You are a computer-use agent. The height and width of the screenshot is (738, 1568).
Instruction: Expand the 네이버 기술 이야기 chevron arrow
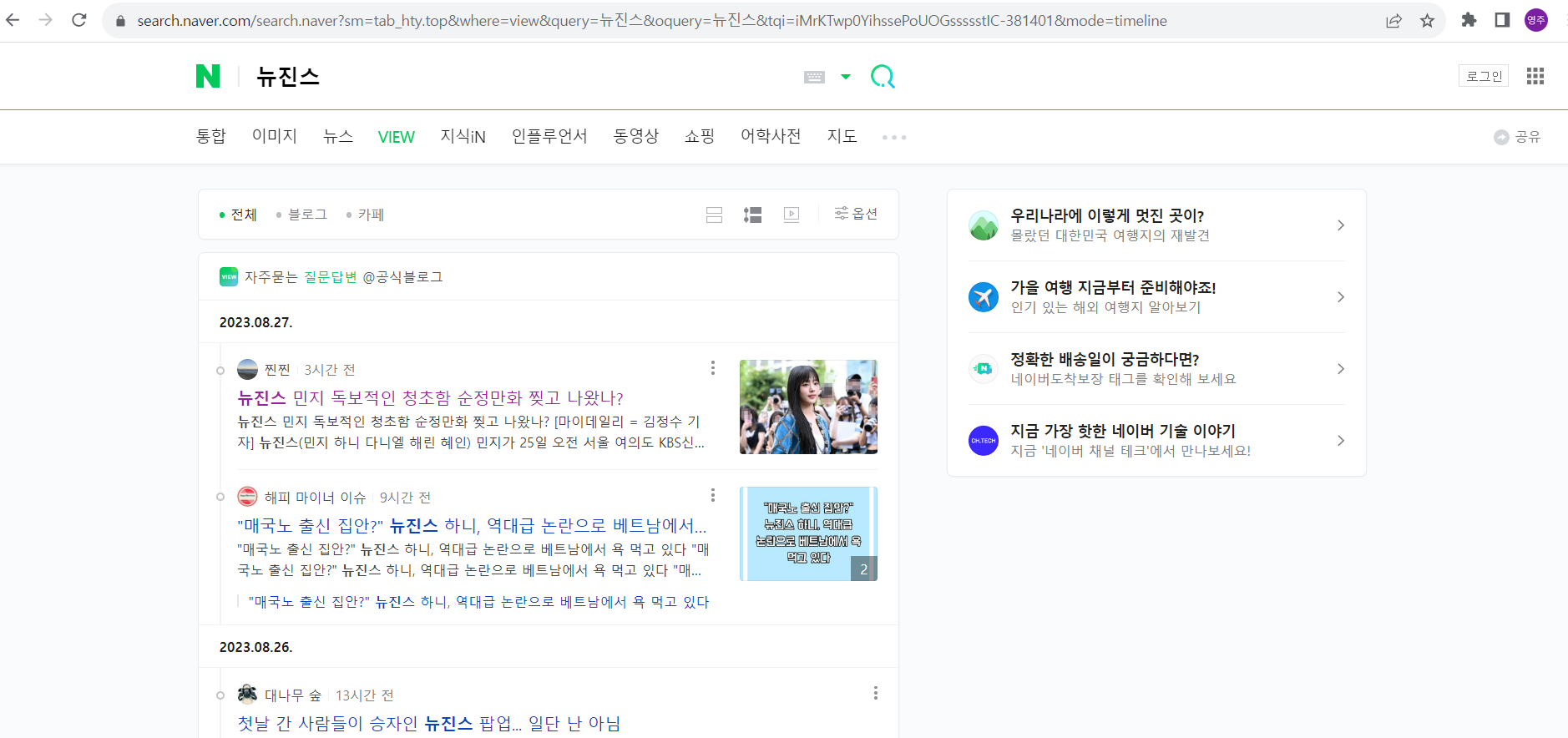1340,441
